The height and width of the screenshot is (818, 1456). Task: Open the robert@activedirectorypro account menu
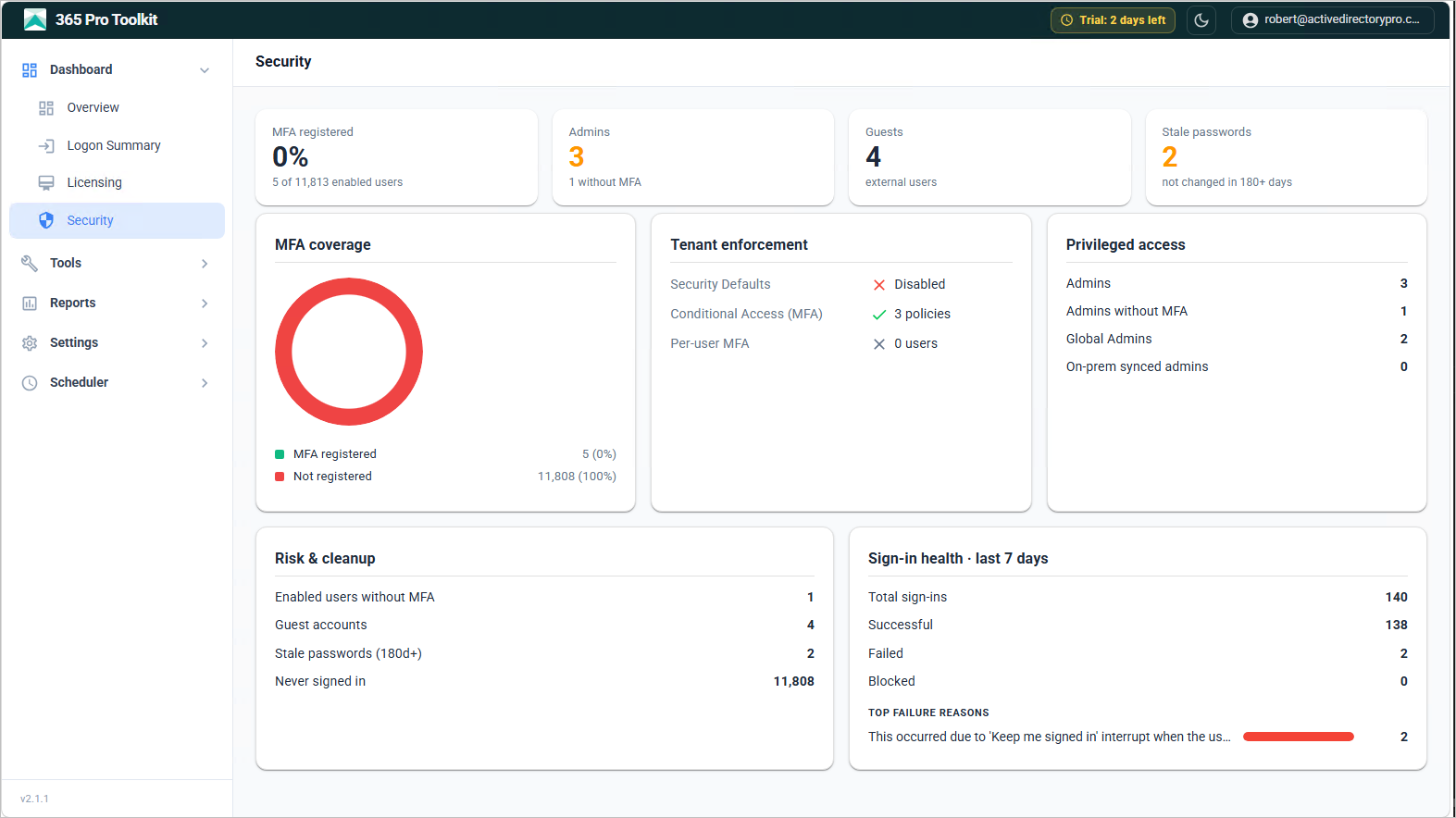[x=1333, y=20]
